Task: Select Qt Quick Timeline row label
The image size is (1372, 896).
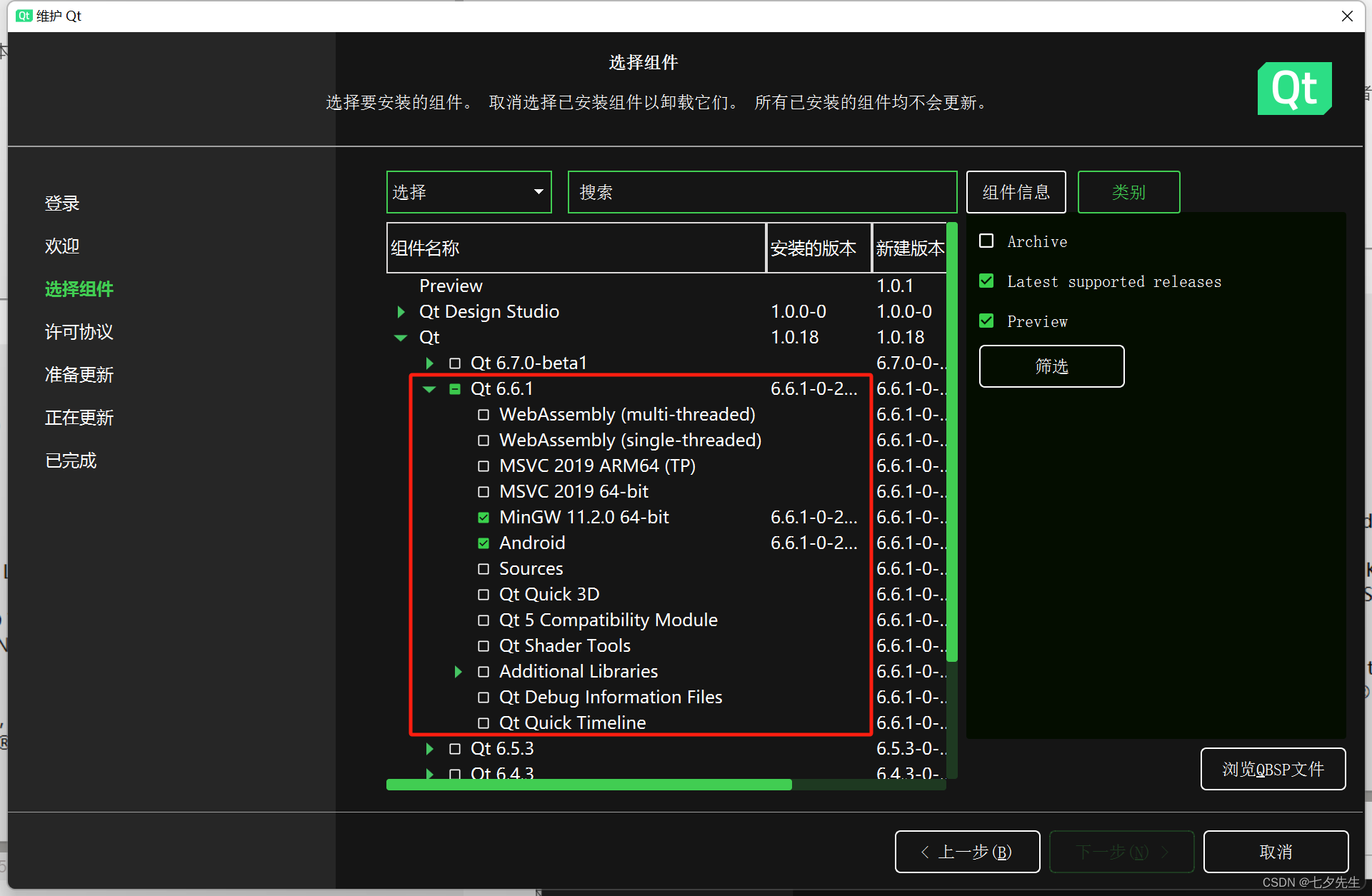Action: pyautogui.click(x=572, y=723)
